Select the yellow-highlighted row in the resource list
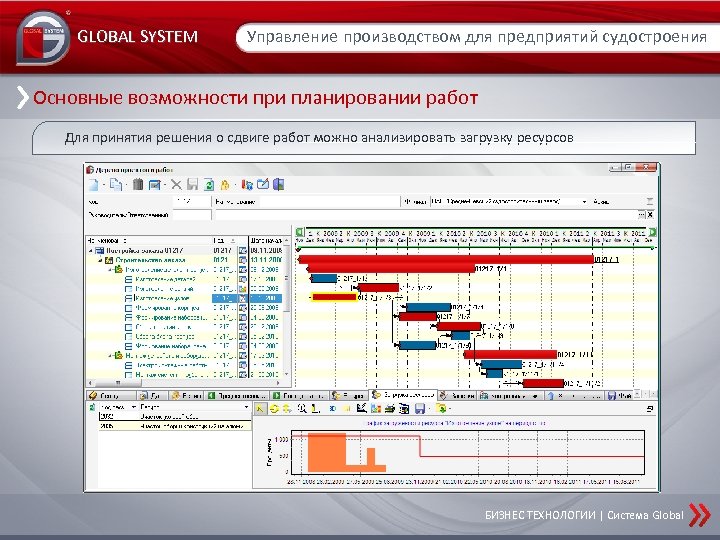Screen dimensions: 720x540 click(x=175, y=426)
